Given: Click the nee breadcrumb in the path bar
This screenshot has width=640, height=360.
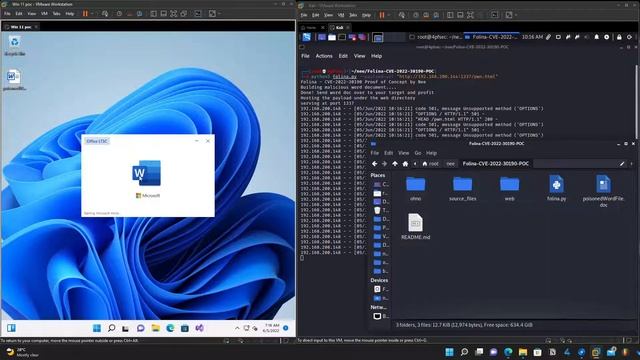Looking at the screenshot, I should pyautogui.click(x=450, y=164).
